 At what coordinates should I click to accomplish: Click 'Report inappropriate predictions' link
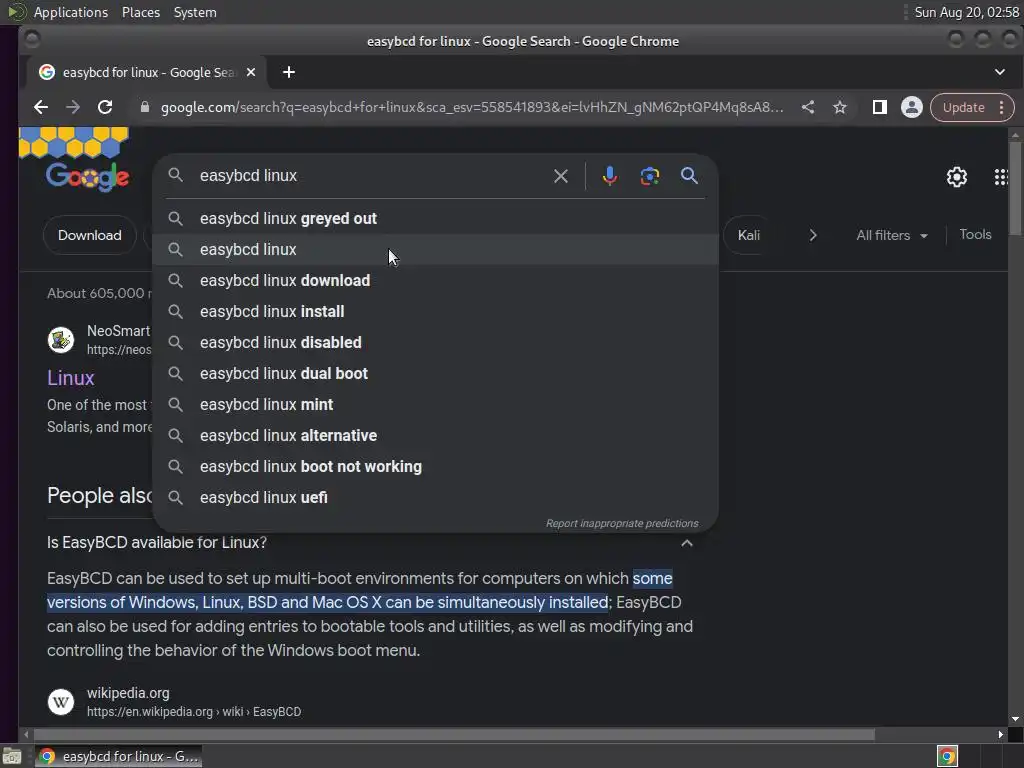click(x=622, y=524)
